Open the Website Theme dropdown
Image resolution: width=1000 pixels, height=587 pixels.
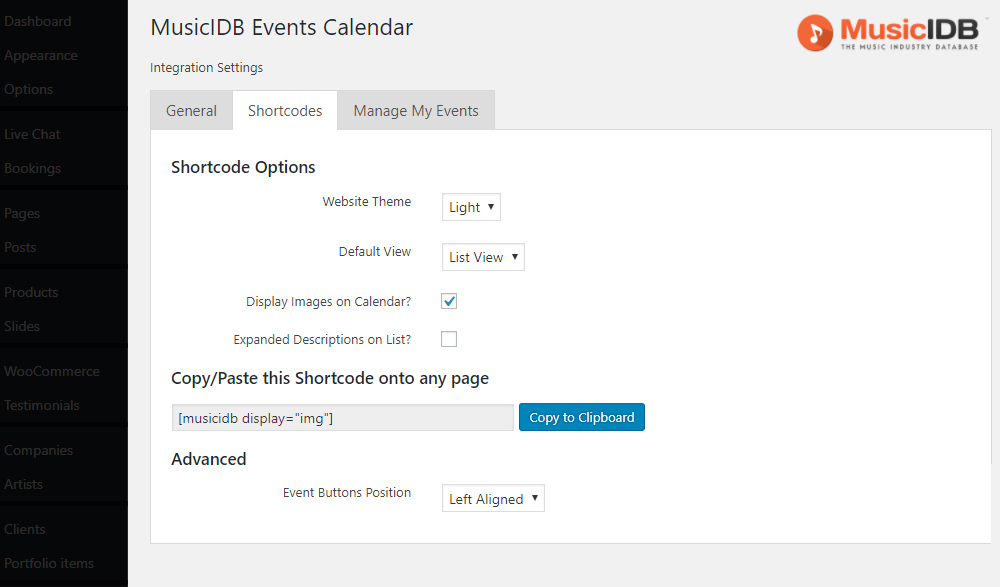point(471,207)
